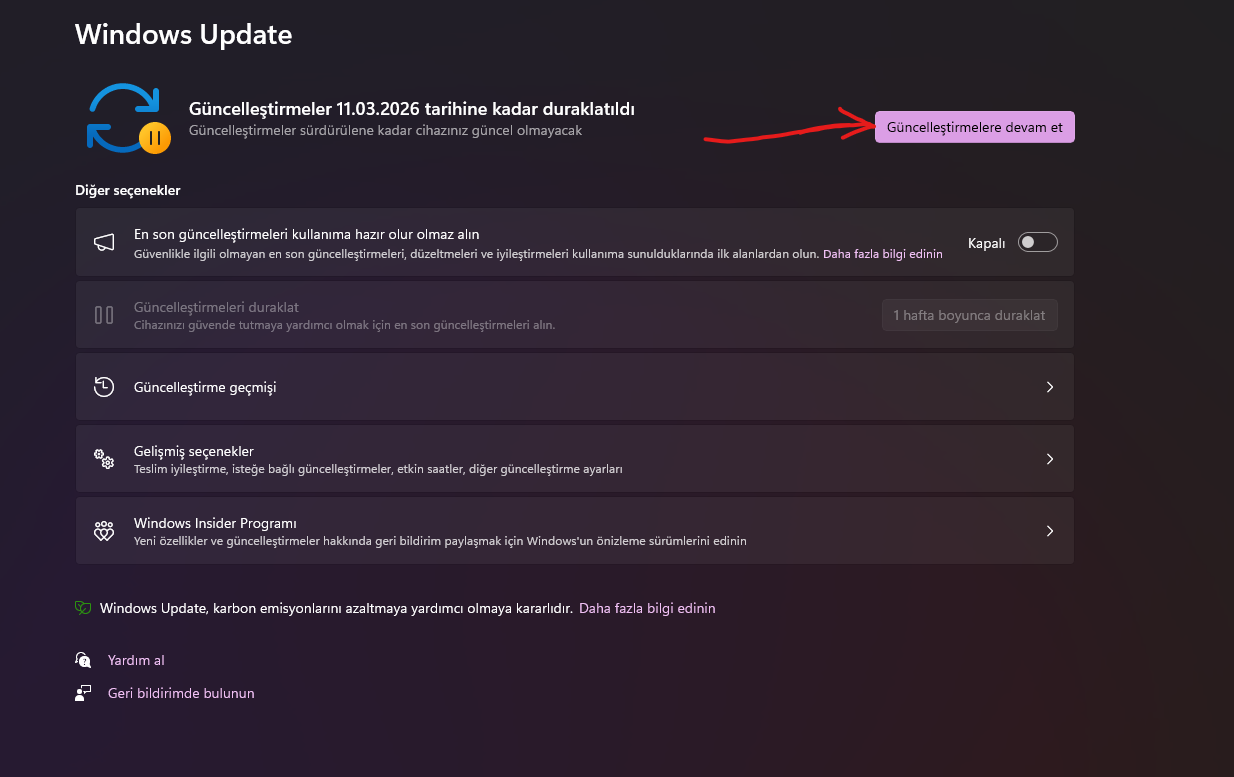Click the green leaf carbon emissions icon
Screen dimensions: 1234x777
pyautogui.click(x=84, y=608)
